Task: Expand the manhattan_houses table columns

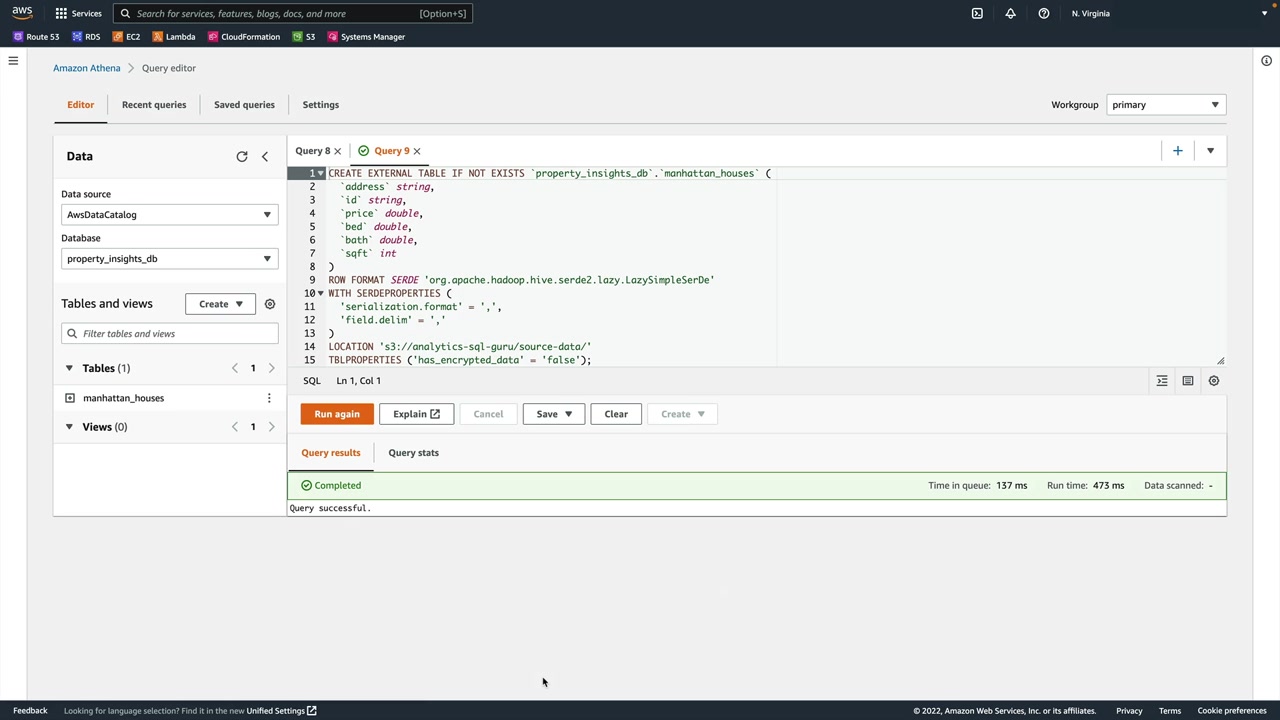Action: [70, 398]
